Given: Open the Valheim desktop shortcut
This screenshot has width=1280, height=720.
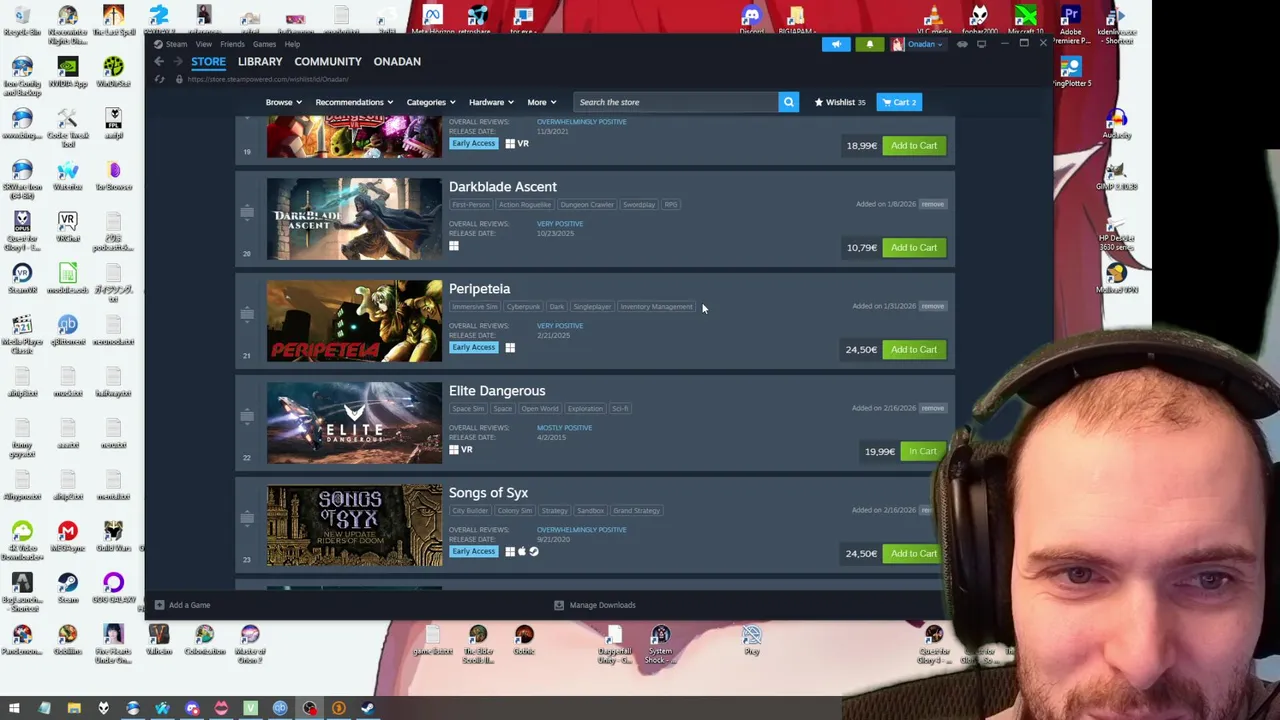Looking at the screenshot, I should pos(159,640).
